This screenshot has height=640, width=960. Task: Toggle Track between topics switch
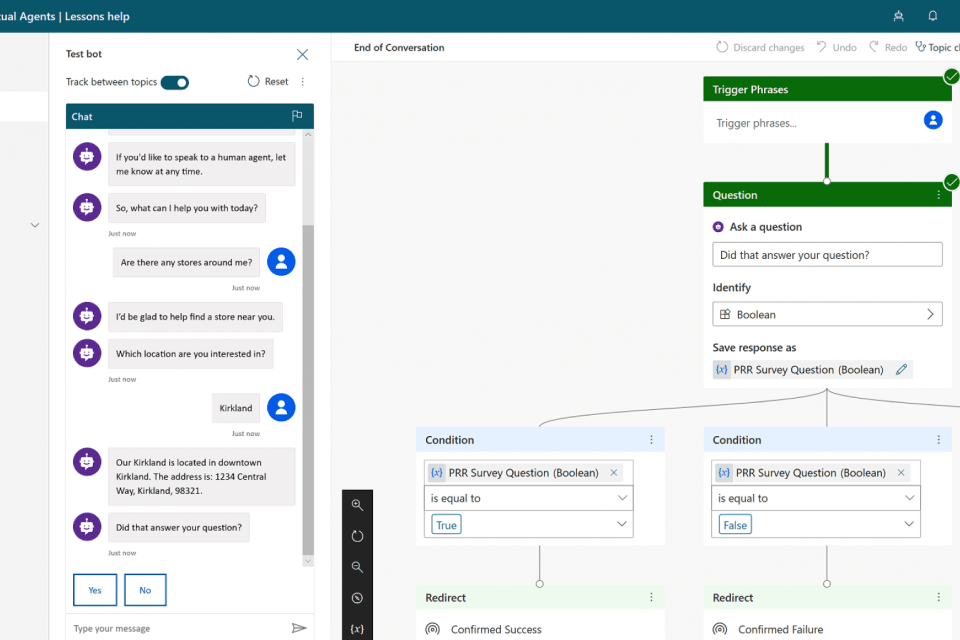click(x=175, y=82)
